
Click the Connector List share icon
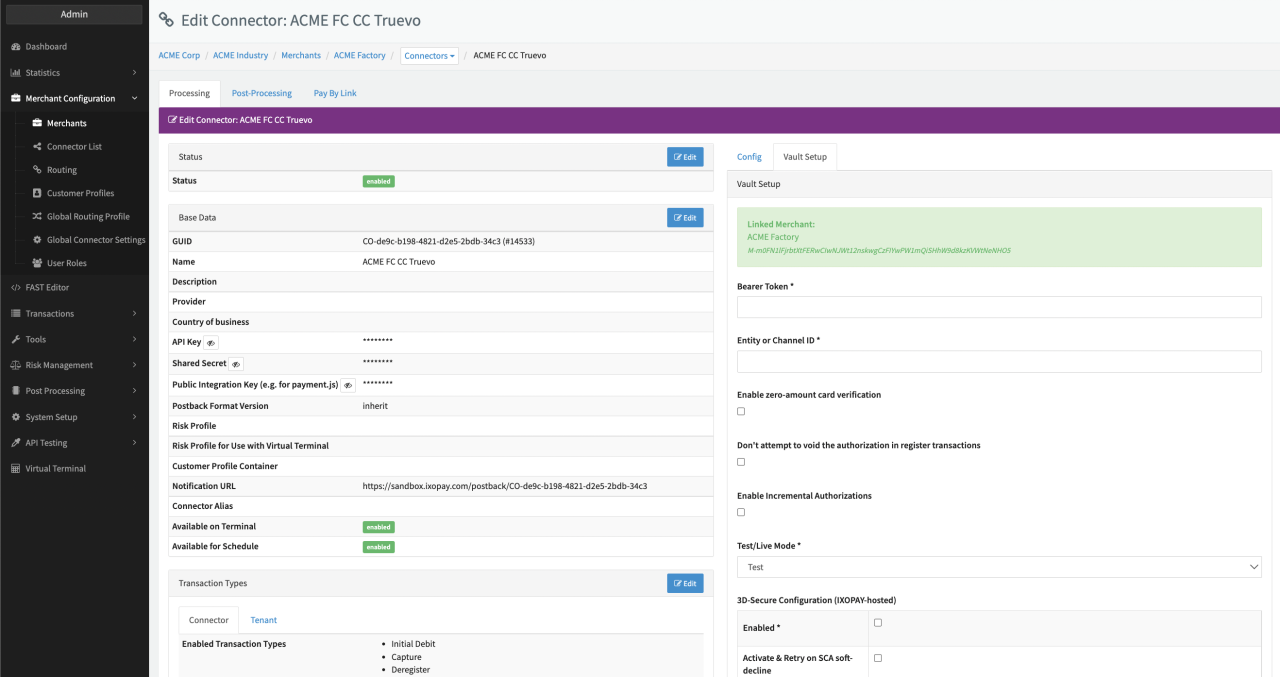point(37,147)
